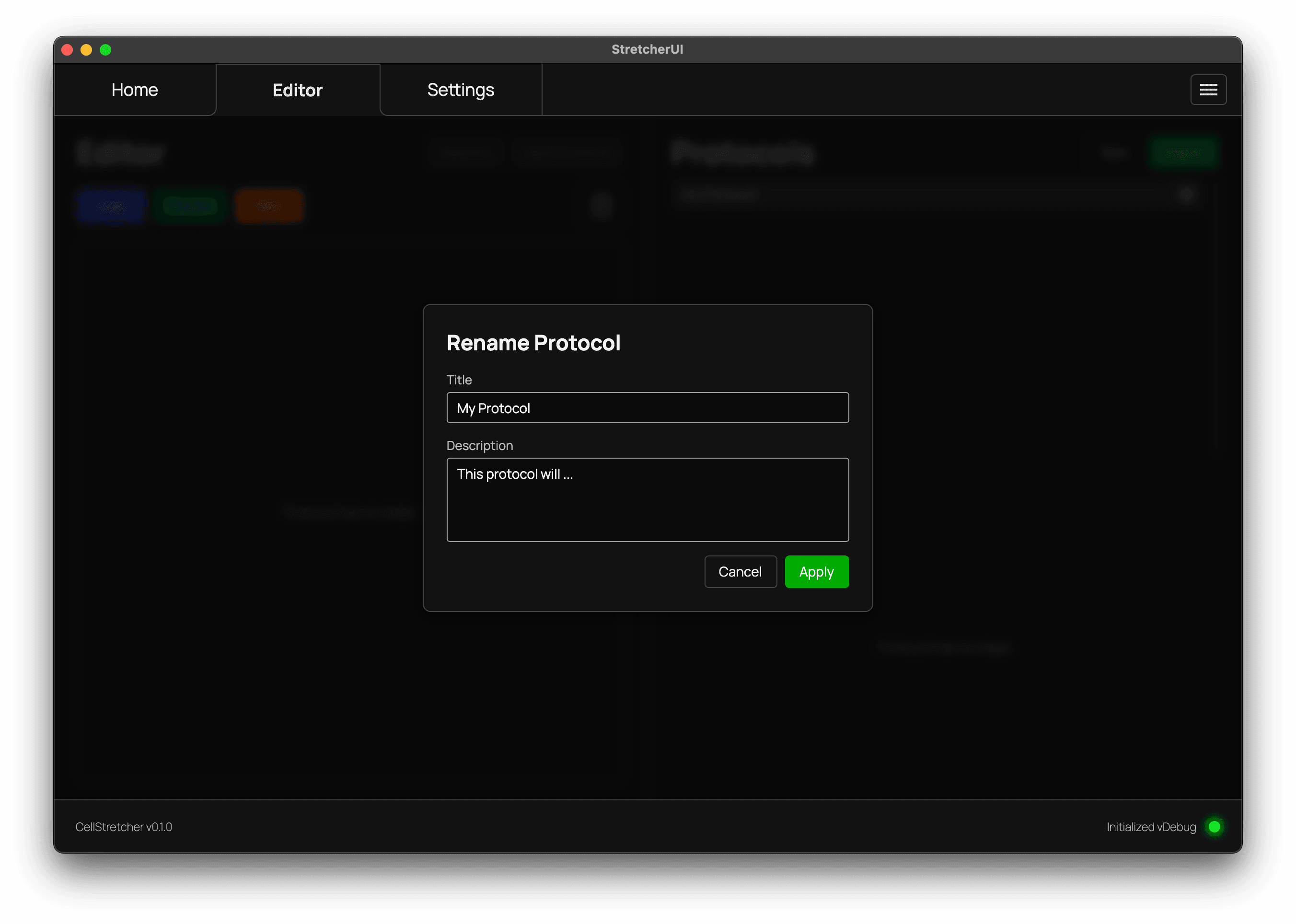Open the Settings tab
Viewport: 1296px width, 924px height.
tap(461, 90)
